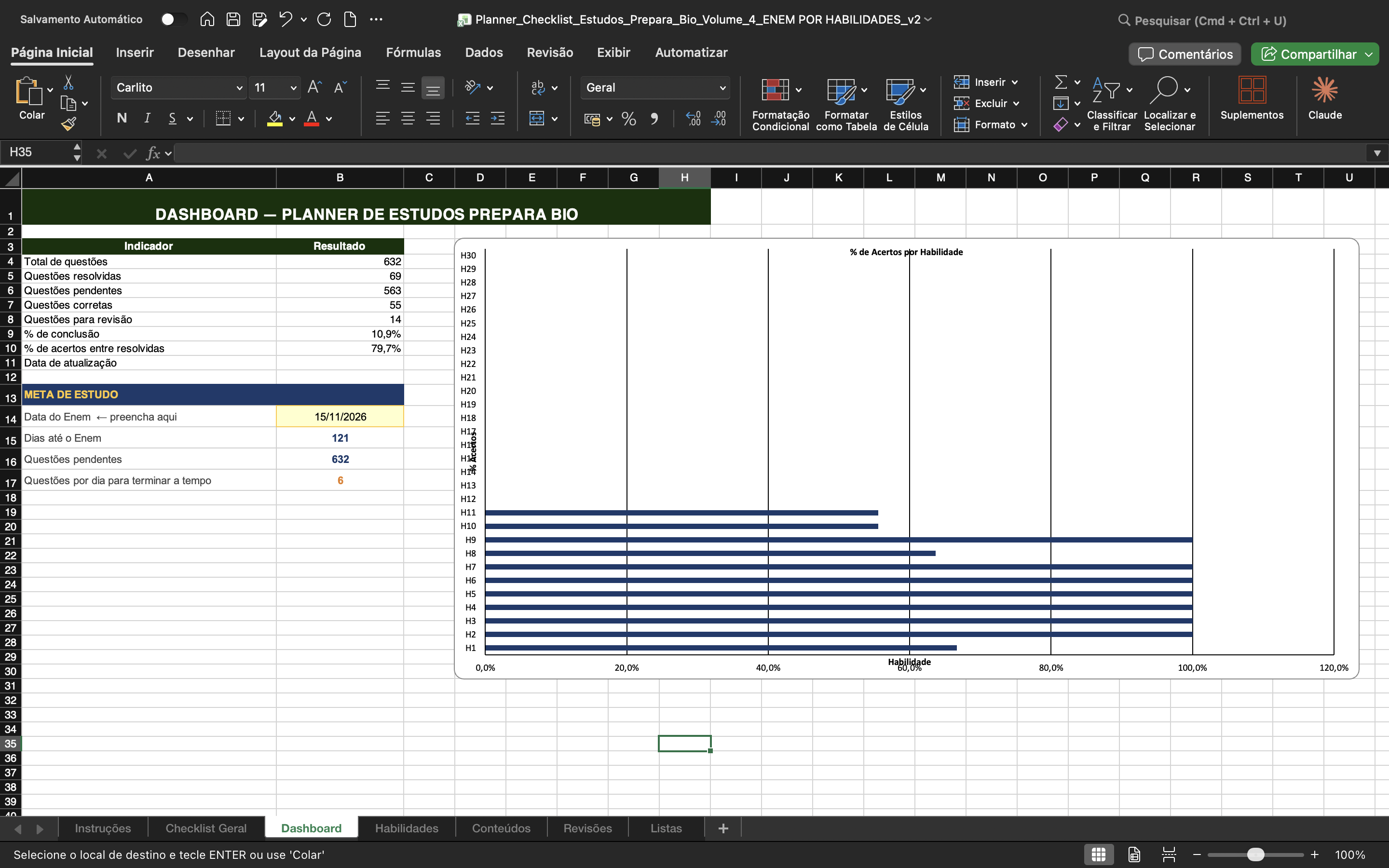Viewport: 1389px width, 868px height.
Task: Toggle bottom vertical alignment
Action: point(433,88)
